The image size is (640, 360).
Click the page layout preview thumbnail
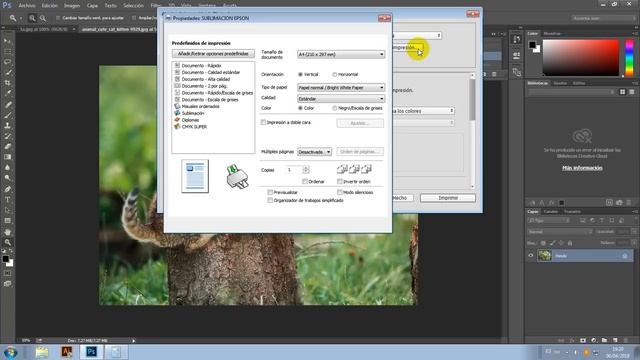[195, 176]
